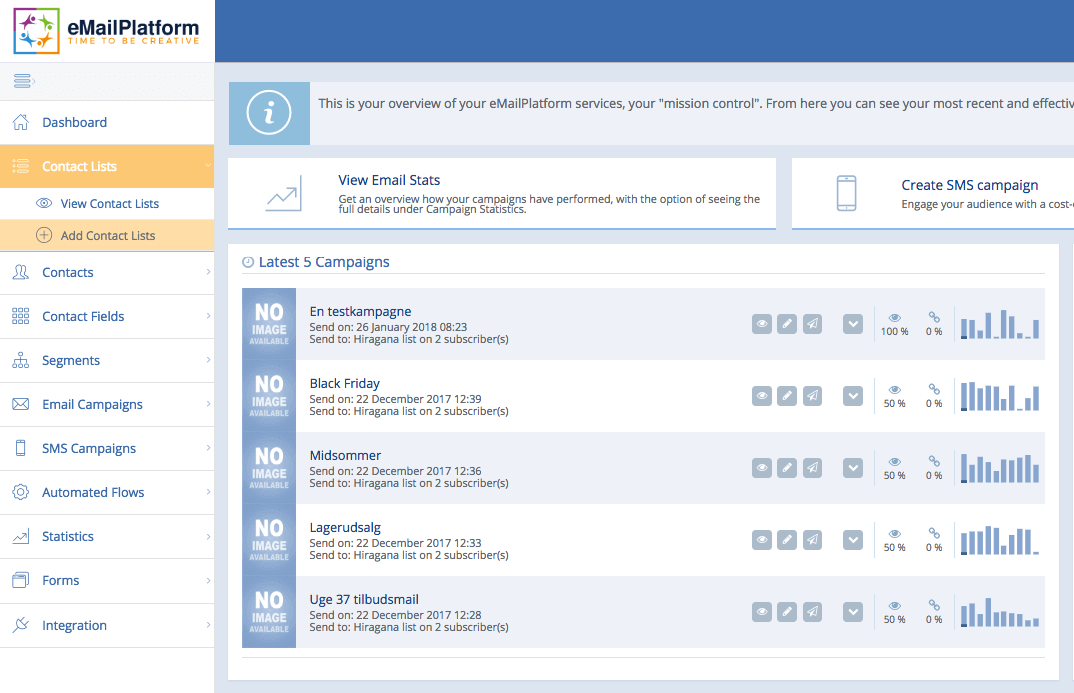Send the Midsommer campaign plane icon
The height and width of the screenshot is (693, 1074).
pos(812,468)
